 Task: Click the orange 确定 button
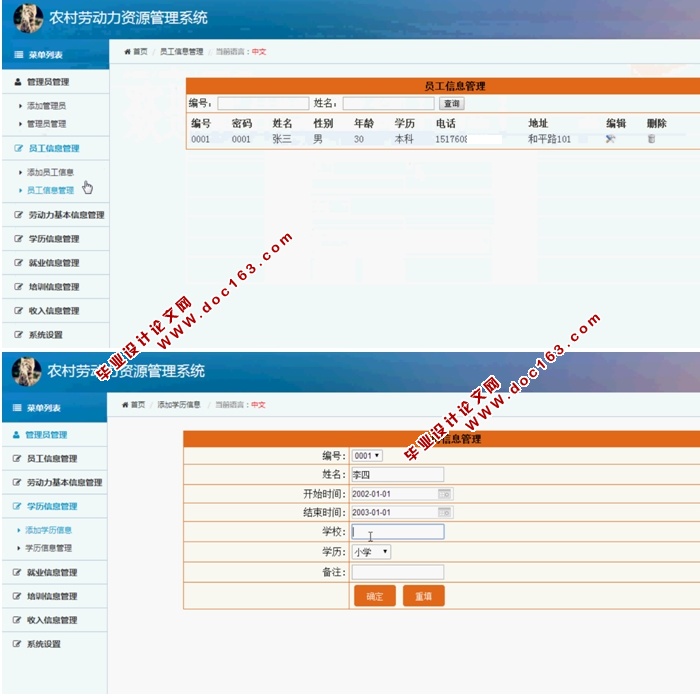[x=375, y=596]
